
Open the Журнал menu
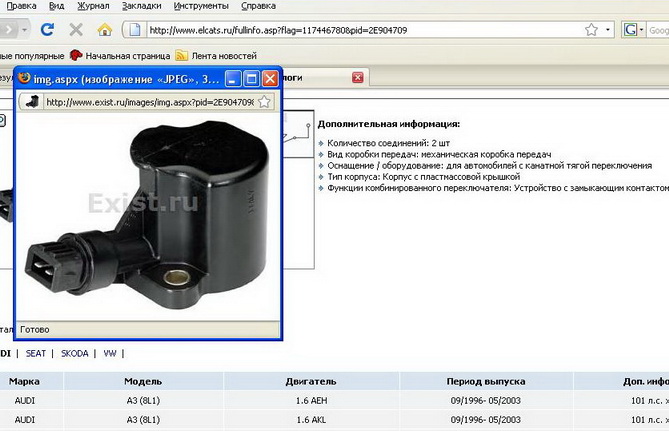pos(93,6)
